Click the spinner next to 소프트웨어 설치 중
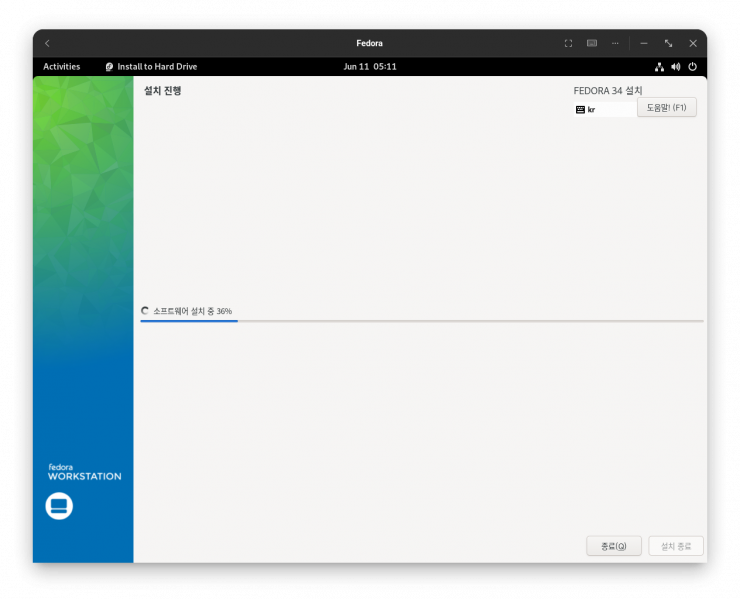This screenshot has height=599, width=740. tap(145, 311)
